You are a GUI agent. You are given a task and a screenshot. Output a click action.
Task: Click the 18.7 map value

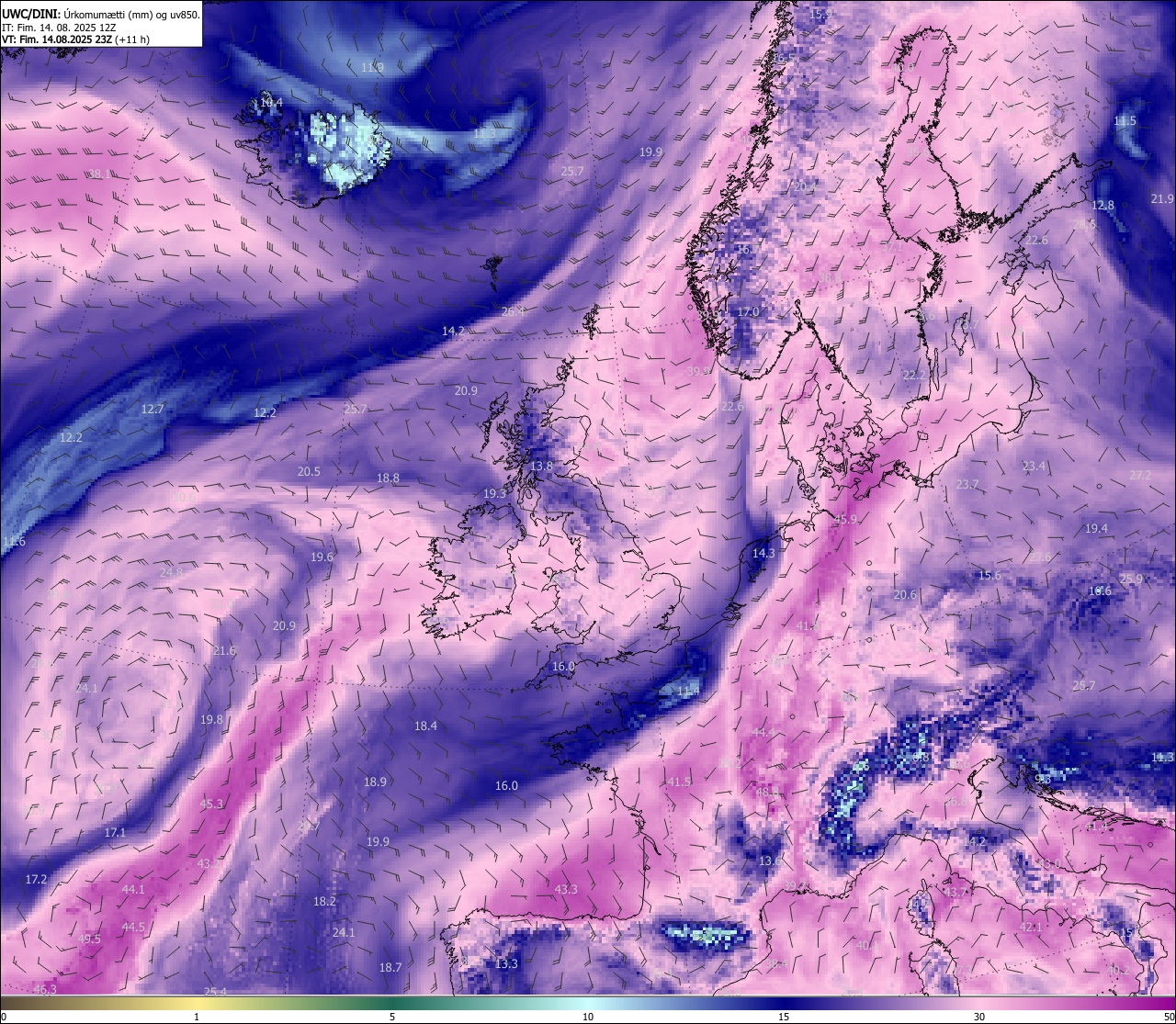[x=390, y=967]
